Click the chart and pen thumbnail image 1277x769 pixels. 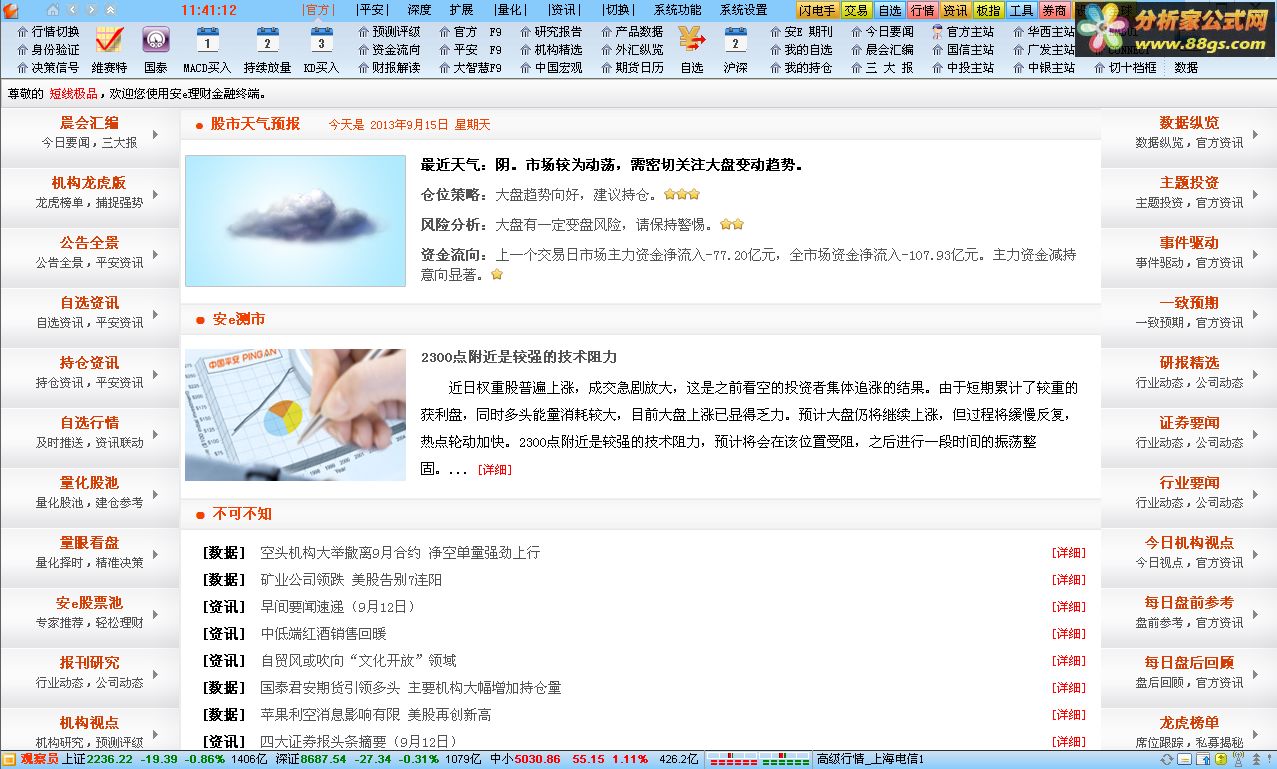coord(295,415)
